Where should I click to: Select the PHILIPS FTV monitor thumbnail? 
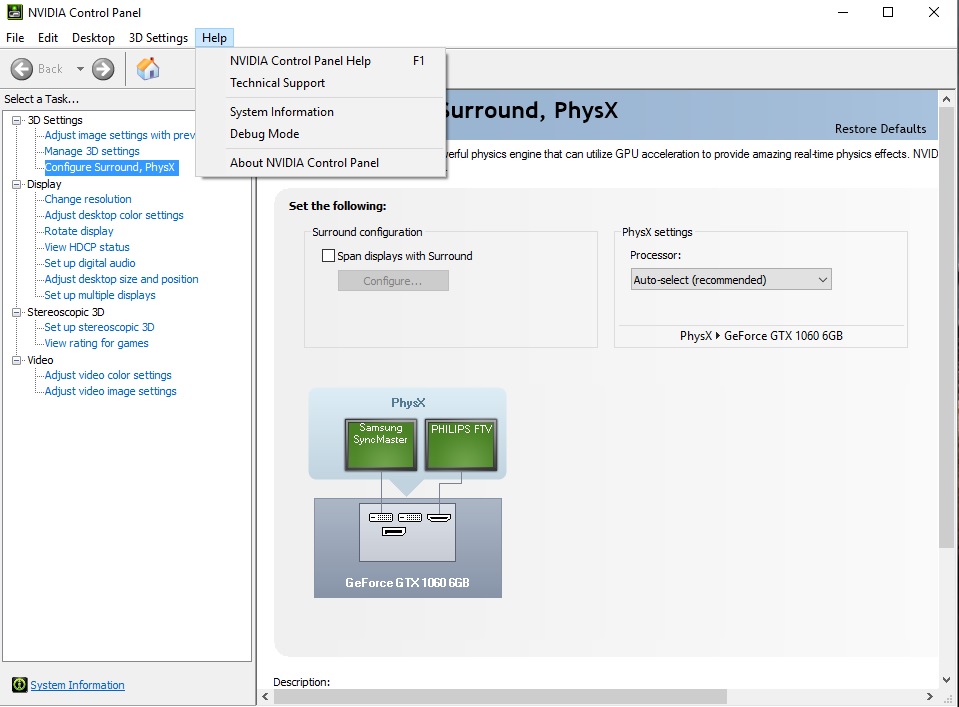461,445
